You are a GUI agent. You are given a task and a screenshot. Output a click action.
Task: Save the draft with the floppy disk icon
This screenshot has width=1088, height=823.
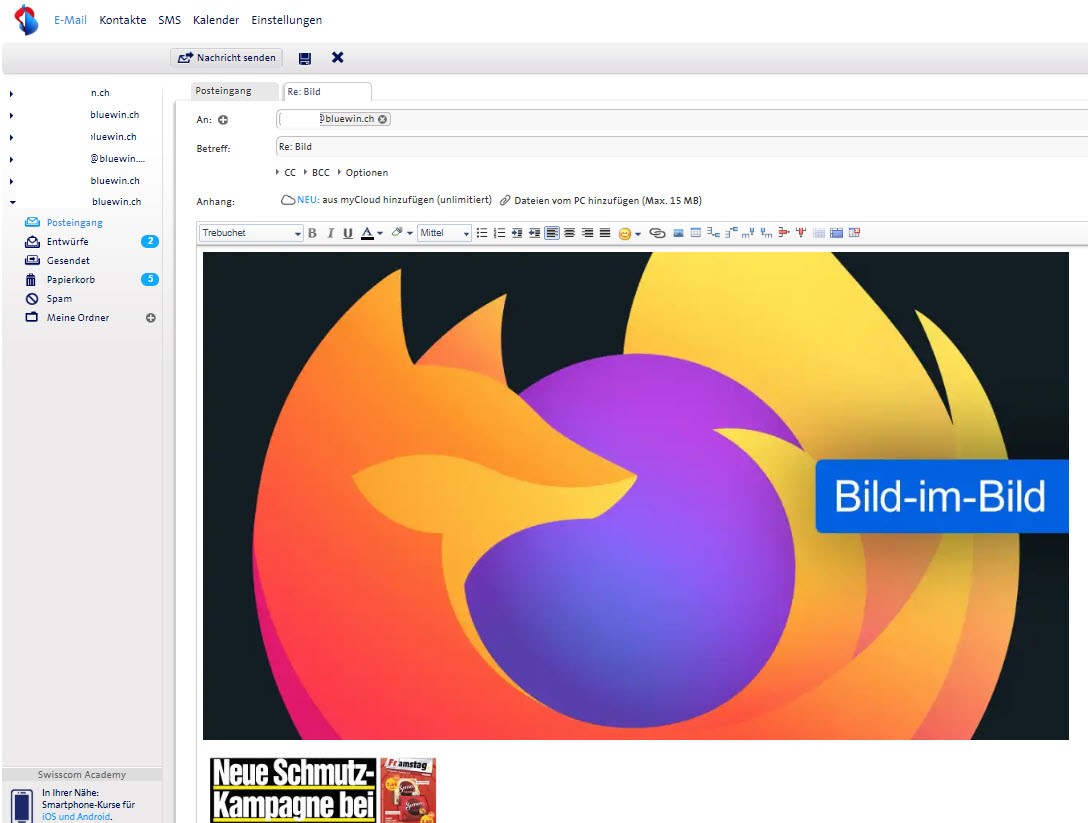coord(305,58)
